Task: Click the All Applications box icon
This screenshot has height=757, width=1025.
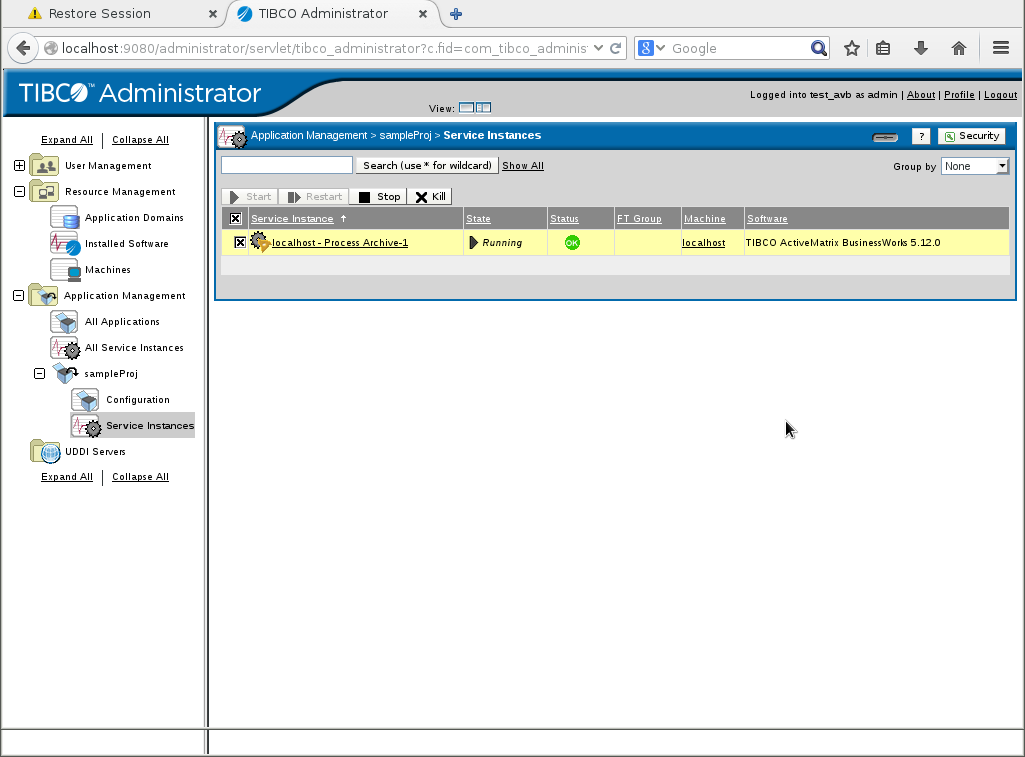Action: 64,321
